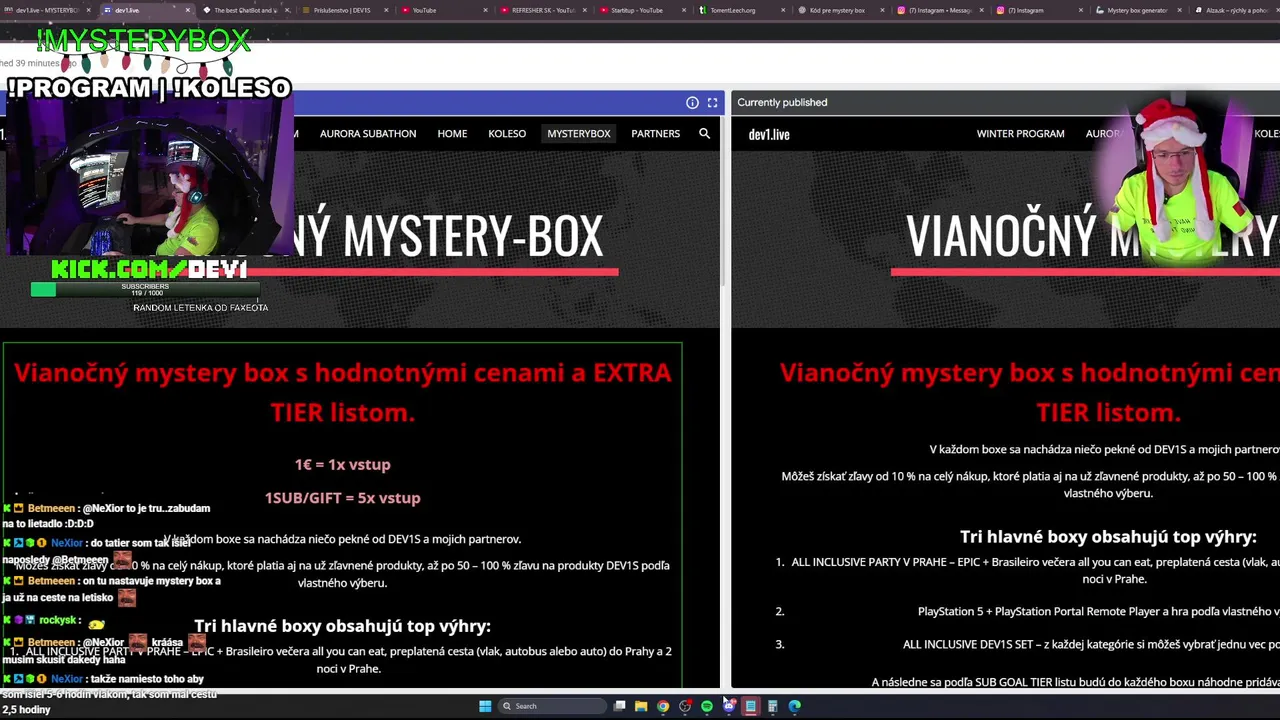Click the 'A následne sa podľa SUB GOAL' paragraph
This screenshot has width=1280, height=720.
click(x=1075, y=682)
